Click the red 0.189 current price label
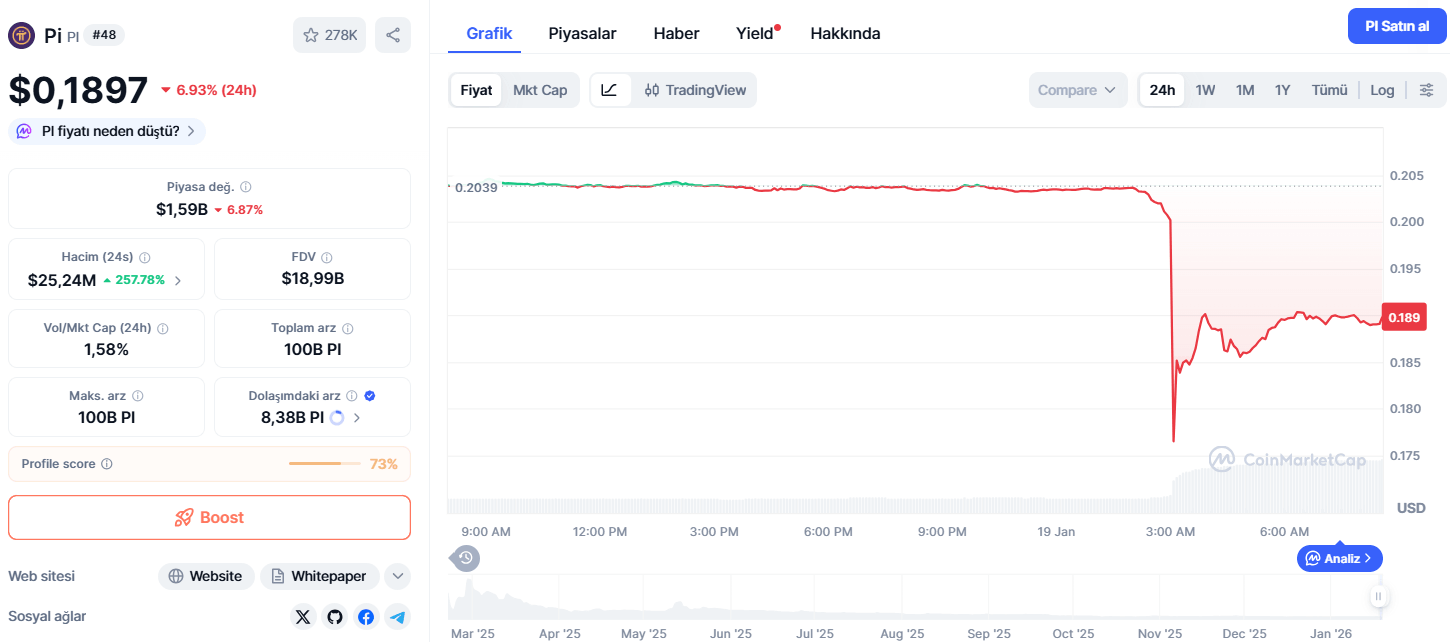Screen dimensions: 1450x642 1404,317
